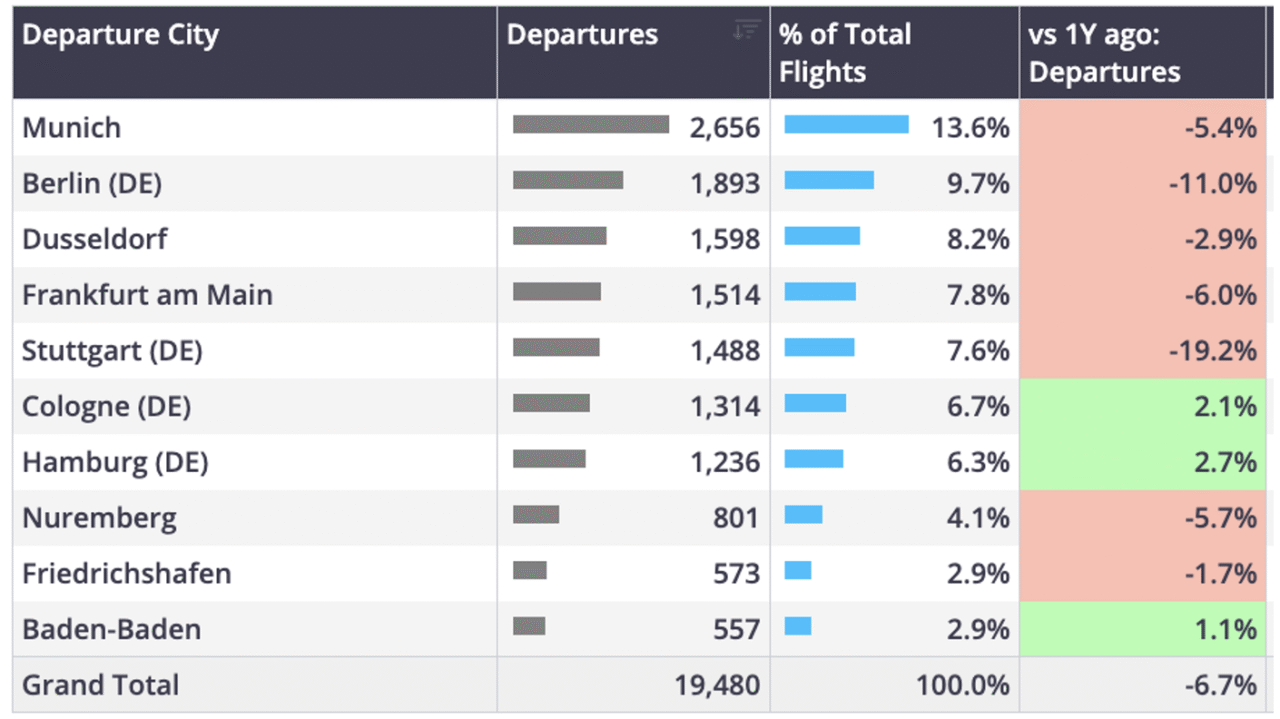Select the Munich row label
Screen dimensions: 1280x719
coord(72,128)
